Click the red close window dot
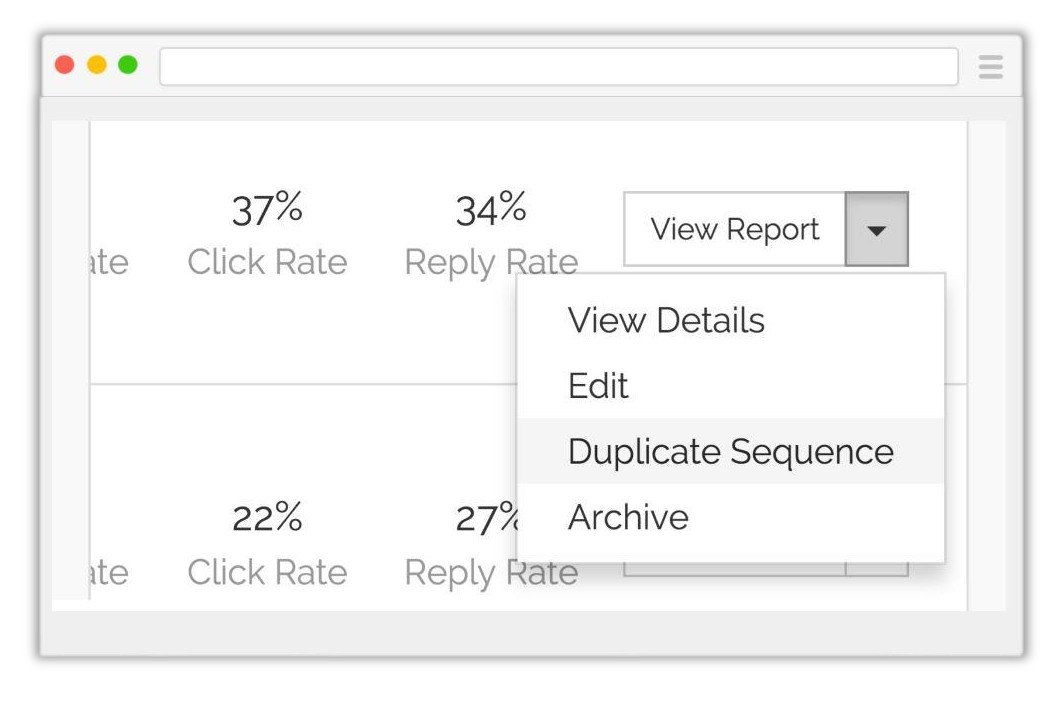The width and height of the screenshot is (1064, 725). (x=64, y=64)
